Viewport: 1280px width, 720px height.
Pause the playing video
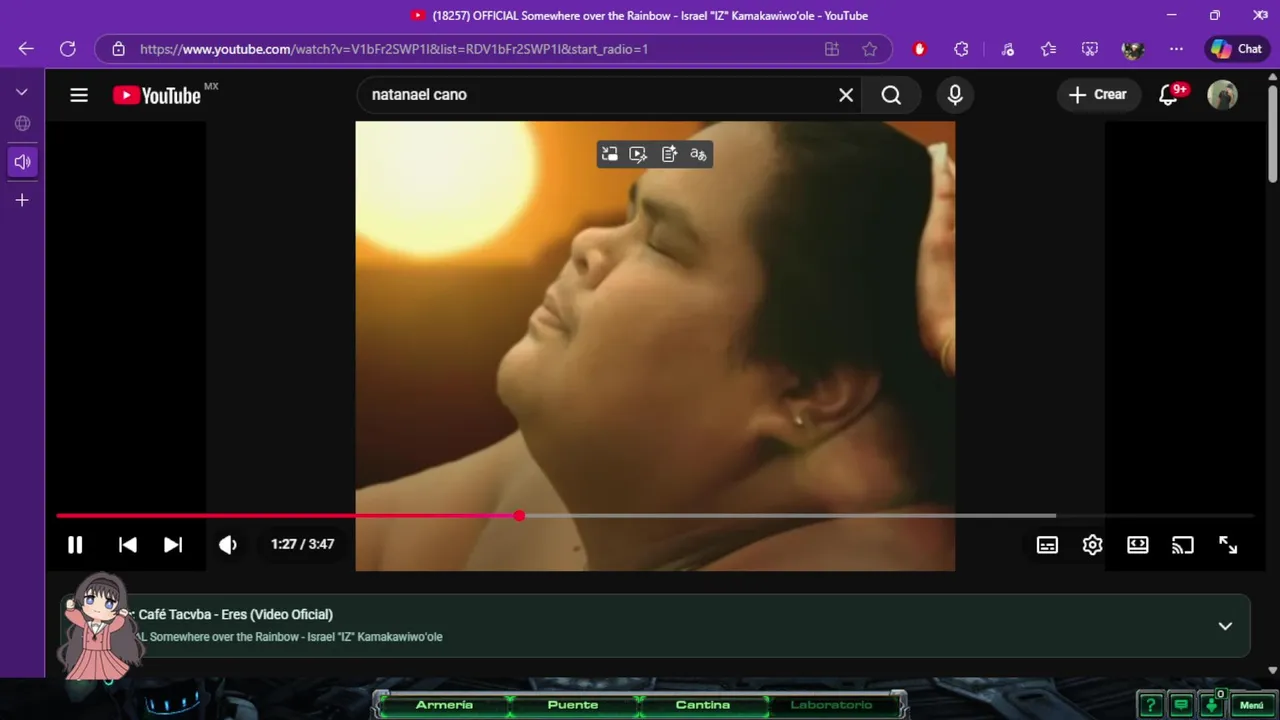point(75,545)
